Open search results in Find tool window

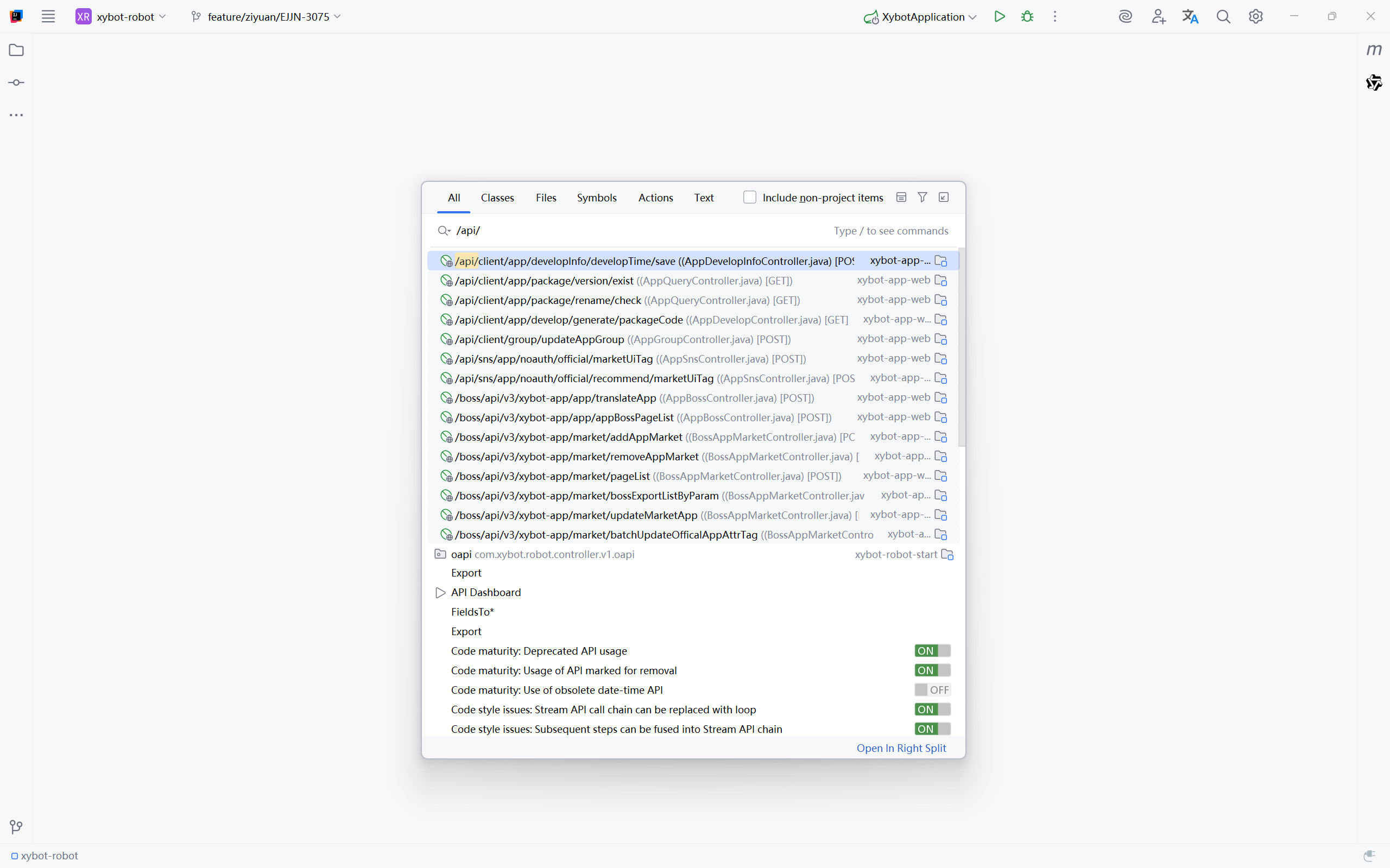(x=943, y=198)
